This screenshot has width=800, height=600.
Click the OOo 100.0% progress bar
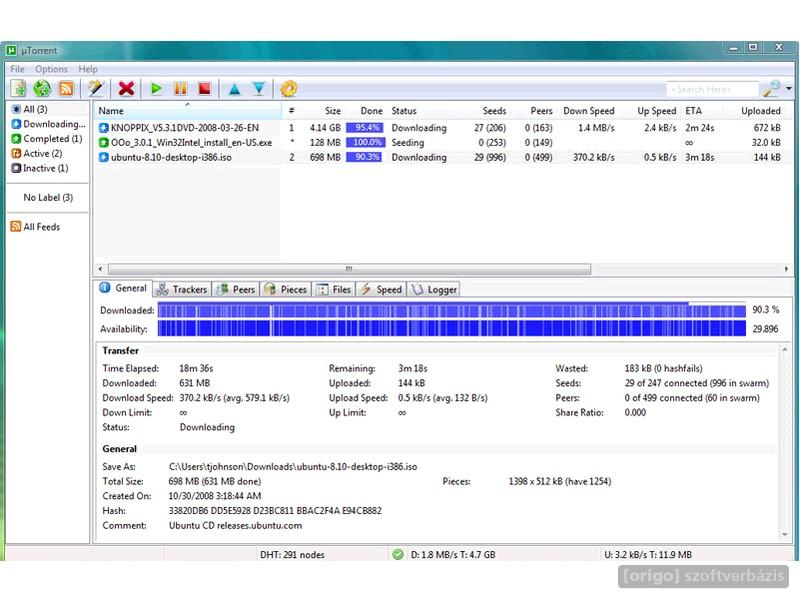365,143
